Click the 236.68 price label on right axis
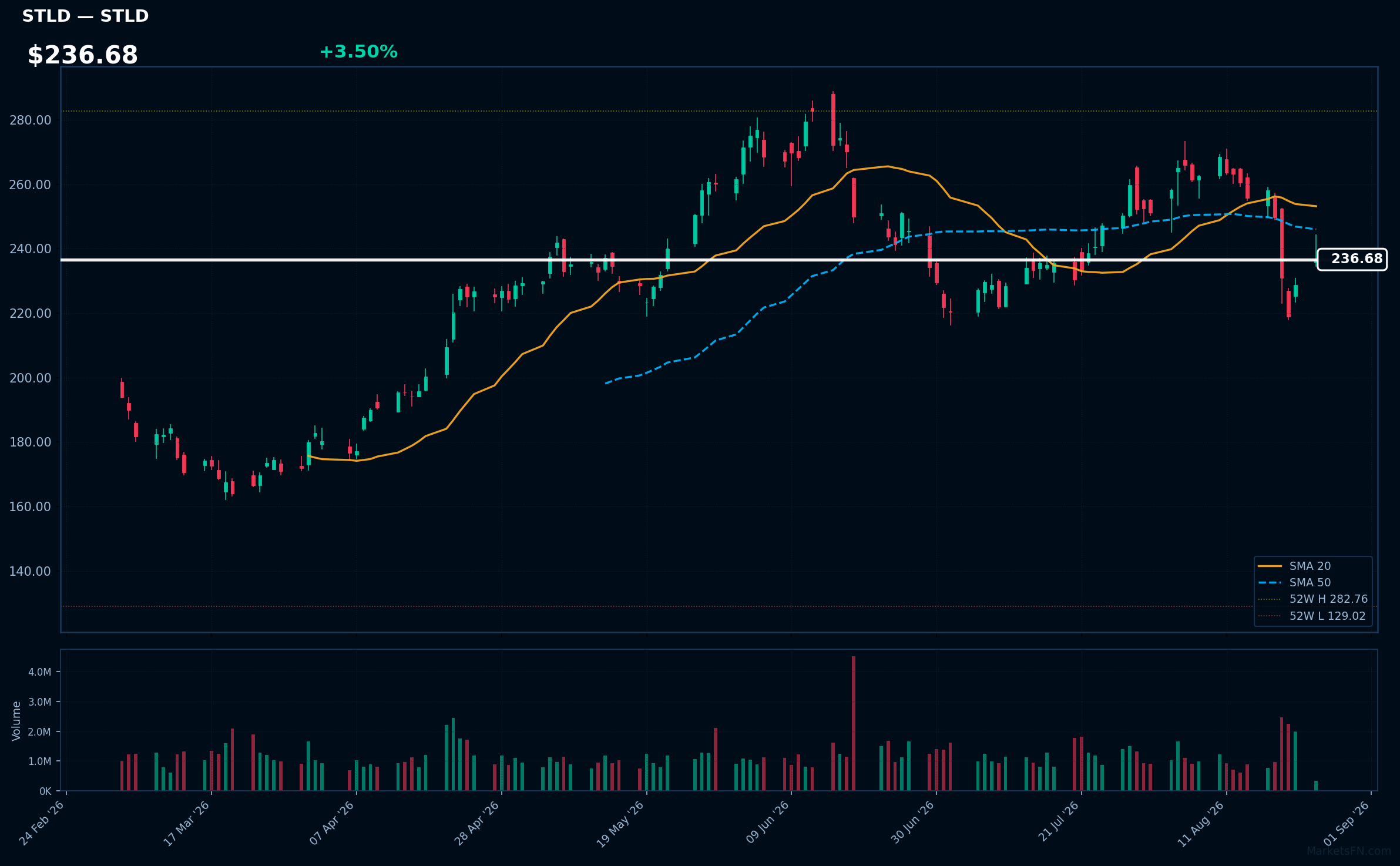 (x=1352, y=259)
